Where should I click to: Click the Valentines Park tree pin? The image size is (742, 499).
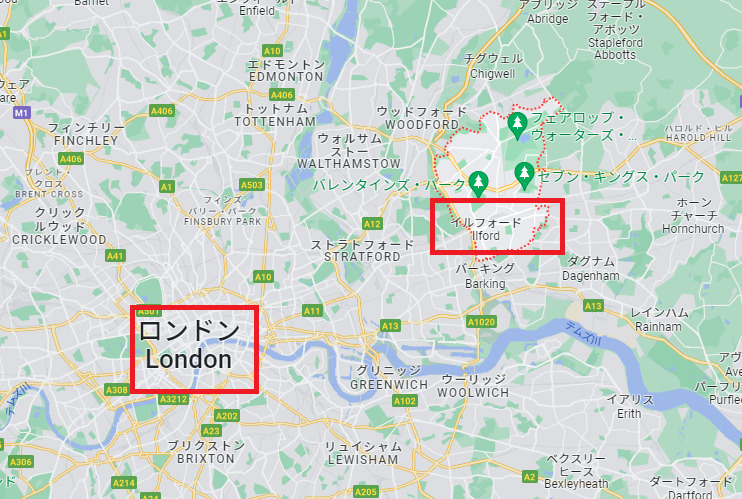pyautogui.click(x=478, y=184)
